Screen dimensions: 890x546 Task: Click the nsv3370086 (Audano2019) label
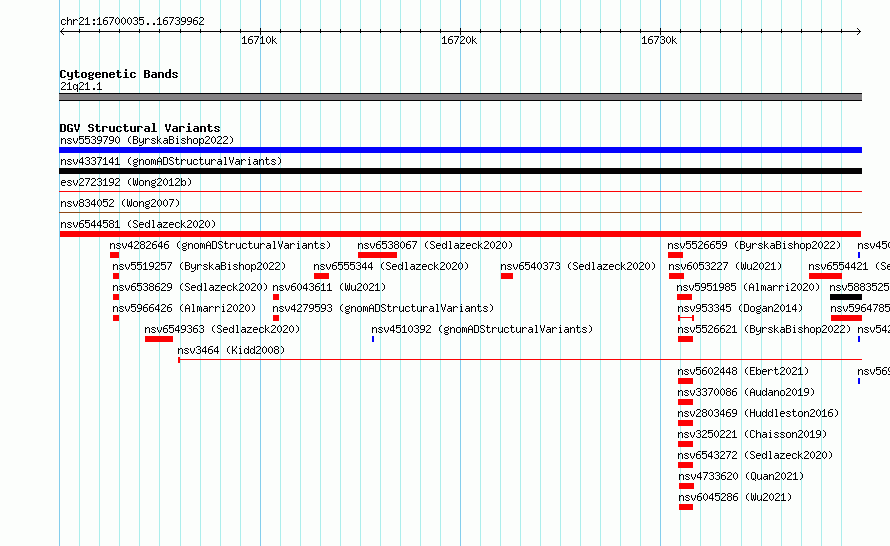pos(746,392)
